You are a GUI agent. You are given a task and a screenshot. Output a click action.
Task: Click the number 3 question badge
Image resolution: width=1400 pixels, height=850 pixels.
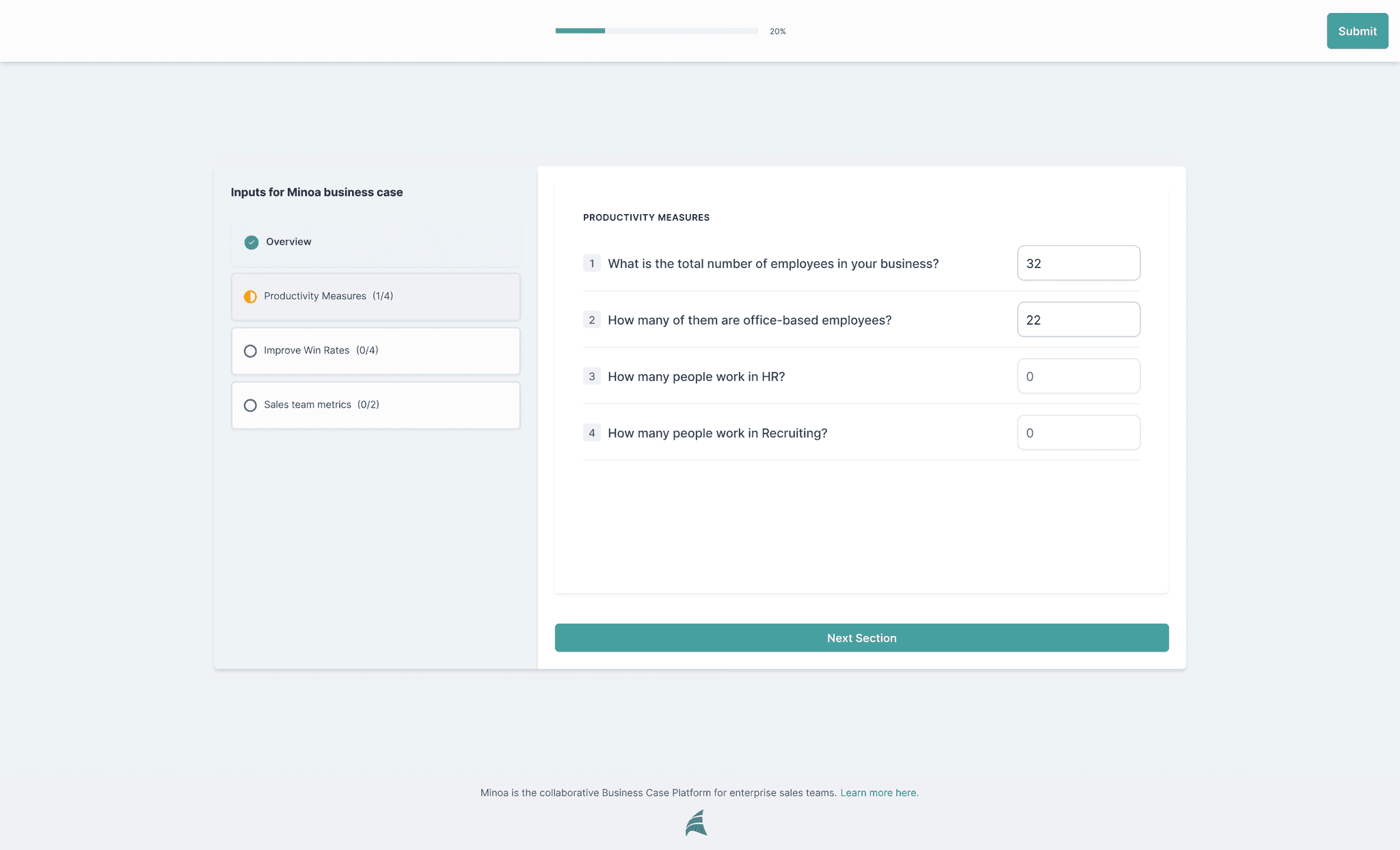(591, 376)
